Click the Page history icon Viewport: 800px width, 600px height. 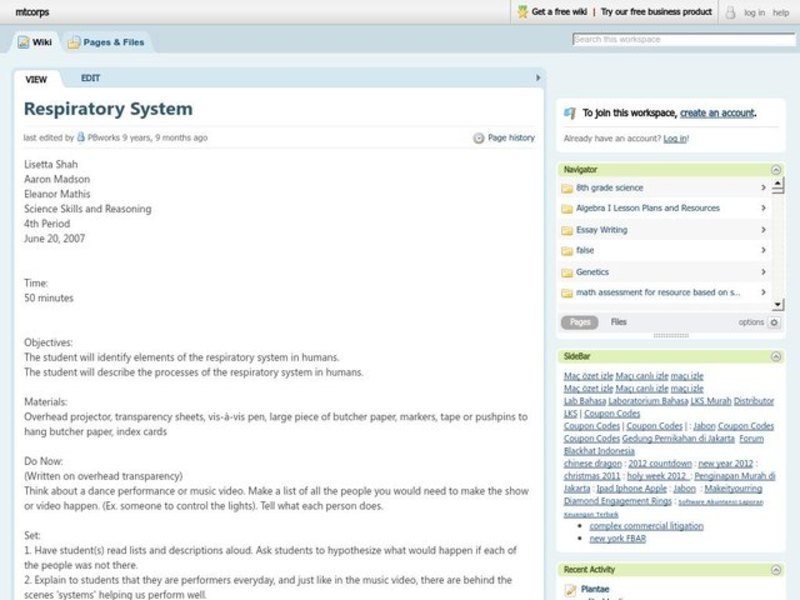pos(481,137)
